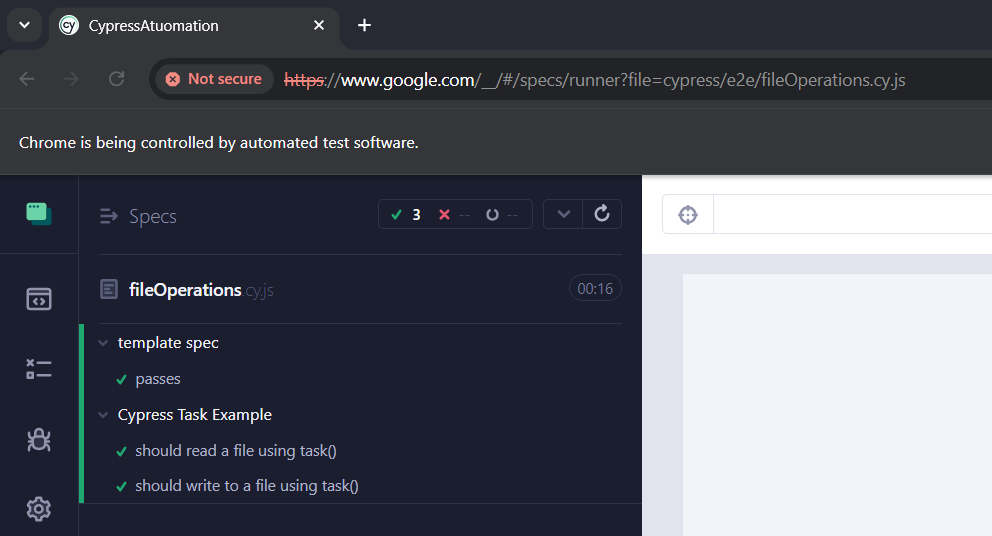Viewport: 992px width, 536px height.
Task: Open the Settings gear sidebar icon
Action: click(39, 509)
